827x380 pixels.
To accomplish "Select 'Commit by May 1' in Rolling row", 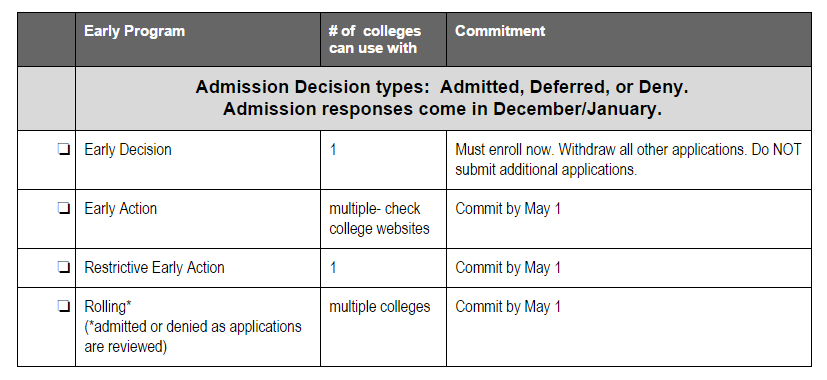I will pyautogui.click(x=508, y=307).
